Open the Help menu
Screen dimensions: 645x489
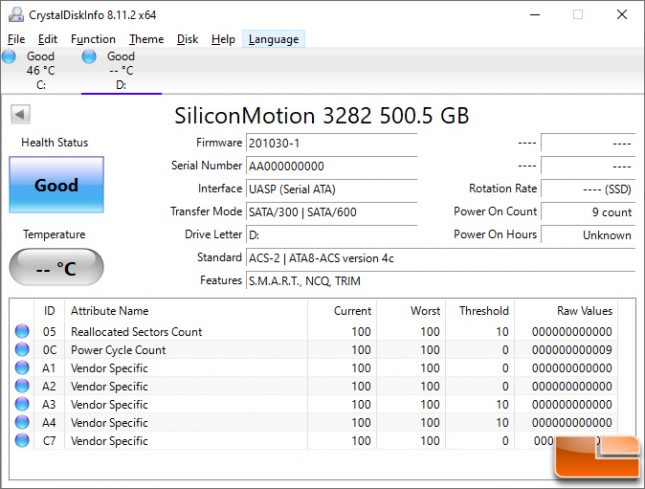[223, 39]
